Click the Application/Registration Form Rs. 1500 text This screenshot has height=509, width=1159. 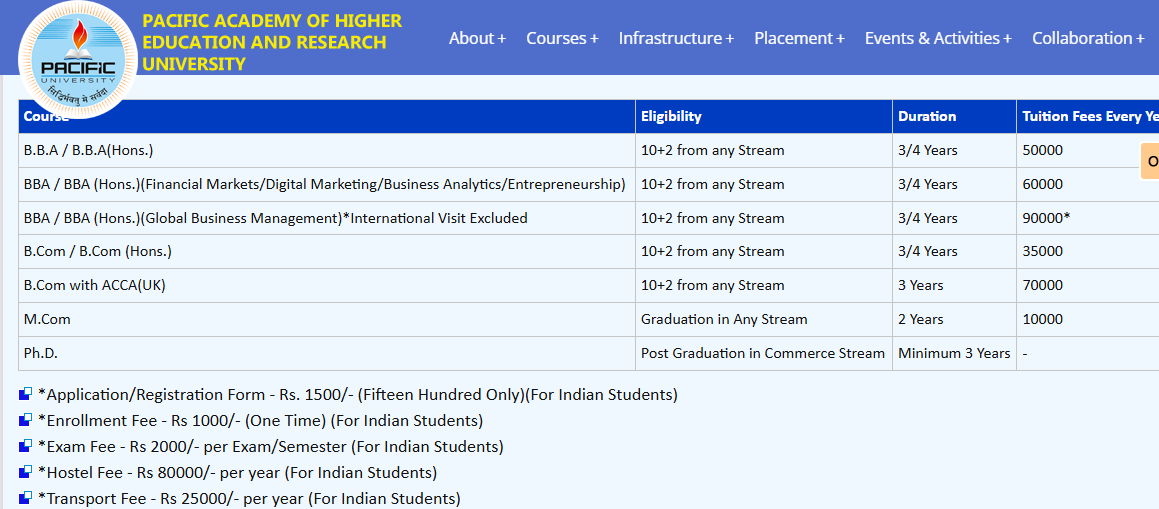click(358, 394)
